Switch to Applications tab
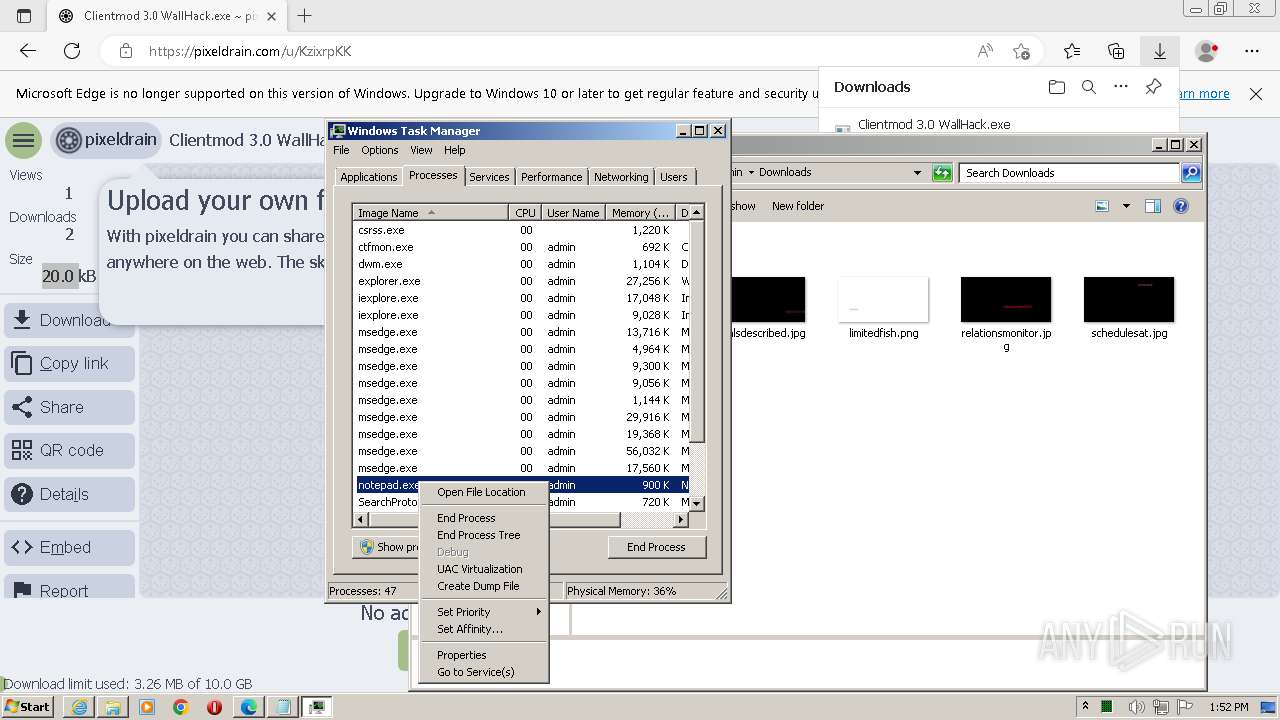Image resolution: width=1280 pixels, height=720 pixels. [368, 177]
